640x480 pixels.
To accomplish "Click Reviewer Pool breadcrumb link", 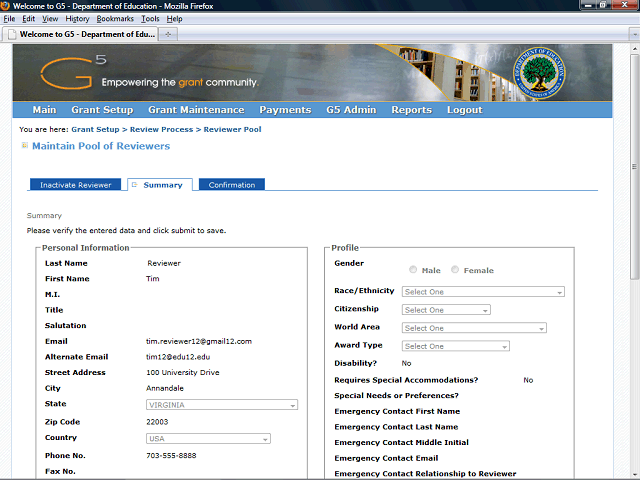I will click(232, 129).
